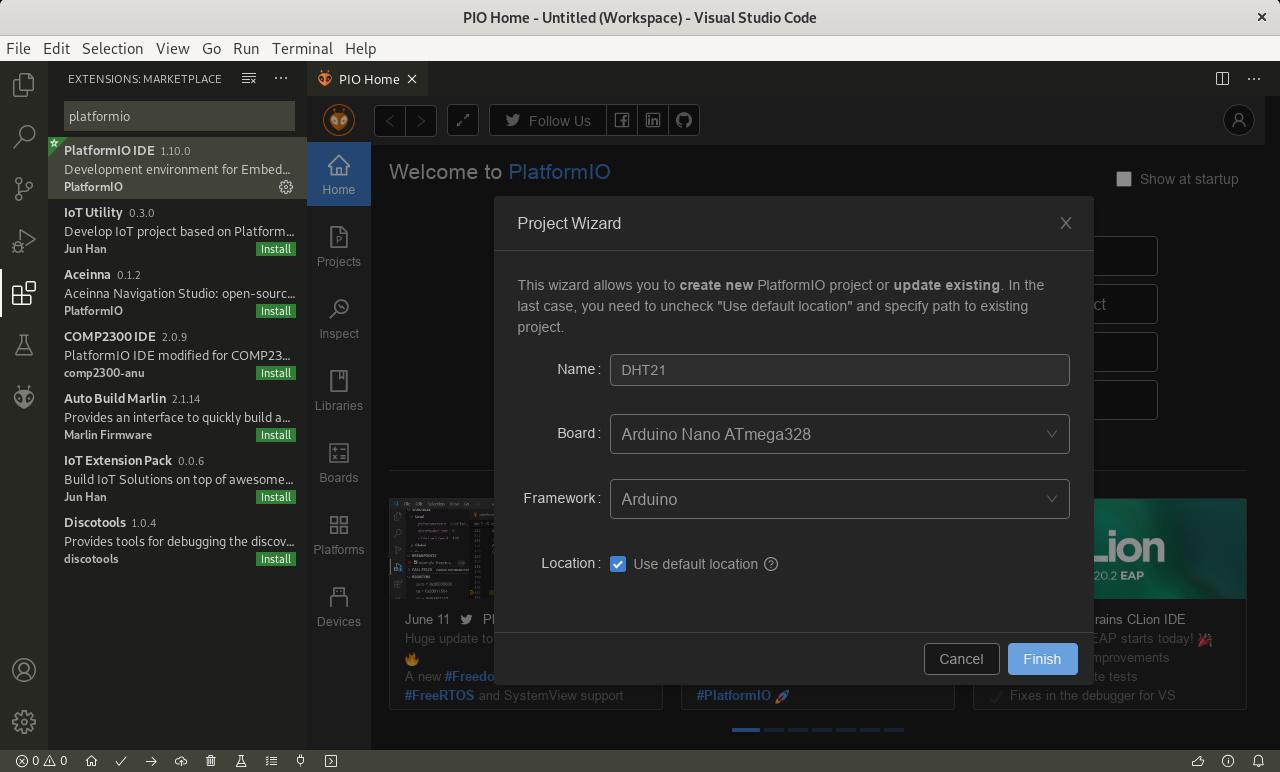Click the project Name input field

(x=840, y=370)
